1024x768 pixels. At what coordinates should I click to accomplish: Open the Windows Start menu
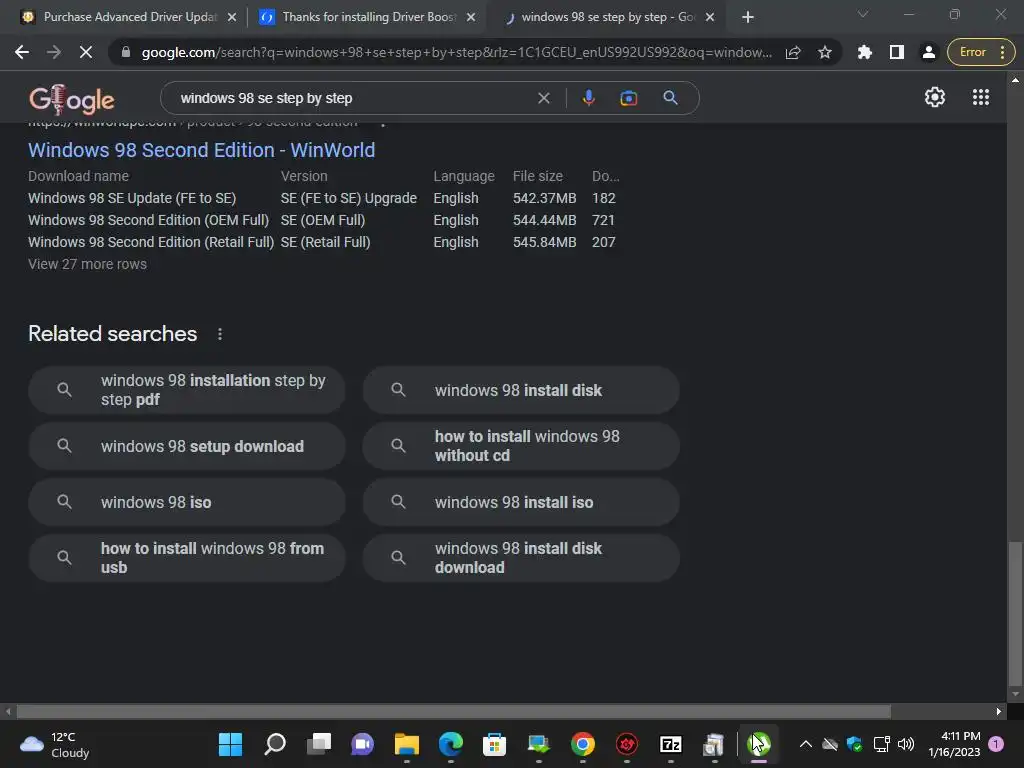click(x=230, y=744)
